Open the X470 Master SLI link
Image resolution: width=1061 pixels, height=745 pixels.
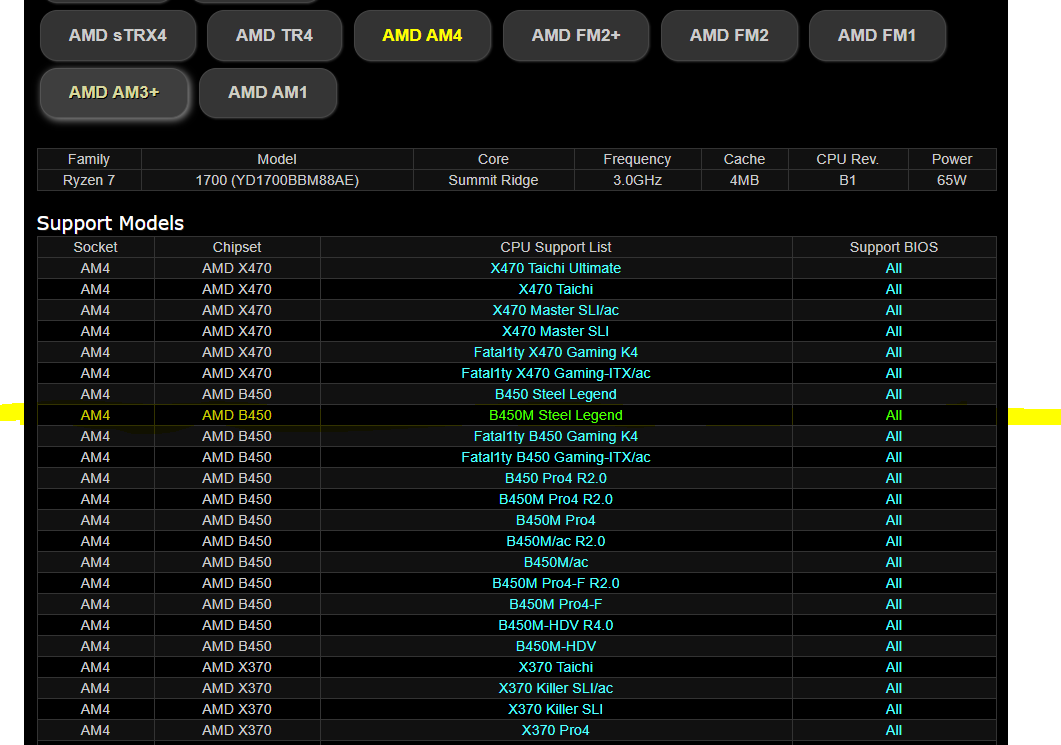pyautogui.click(x=556, y=331)
